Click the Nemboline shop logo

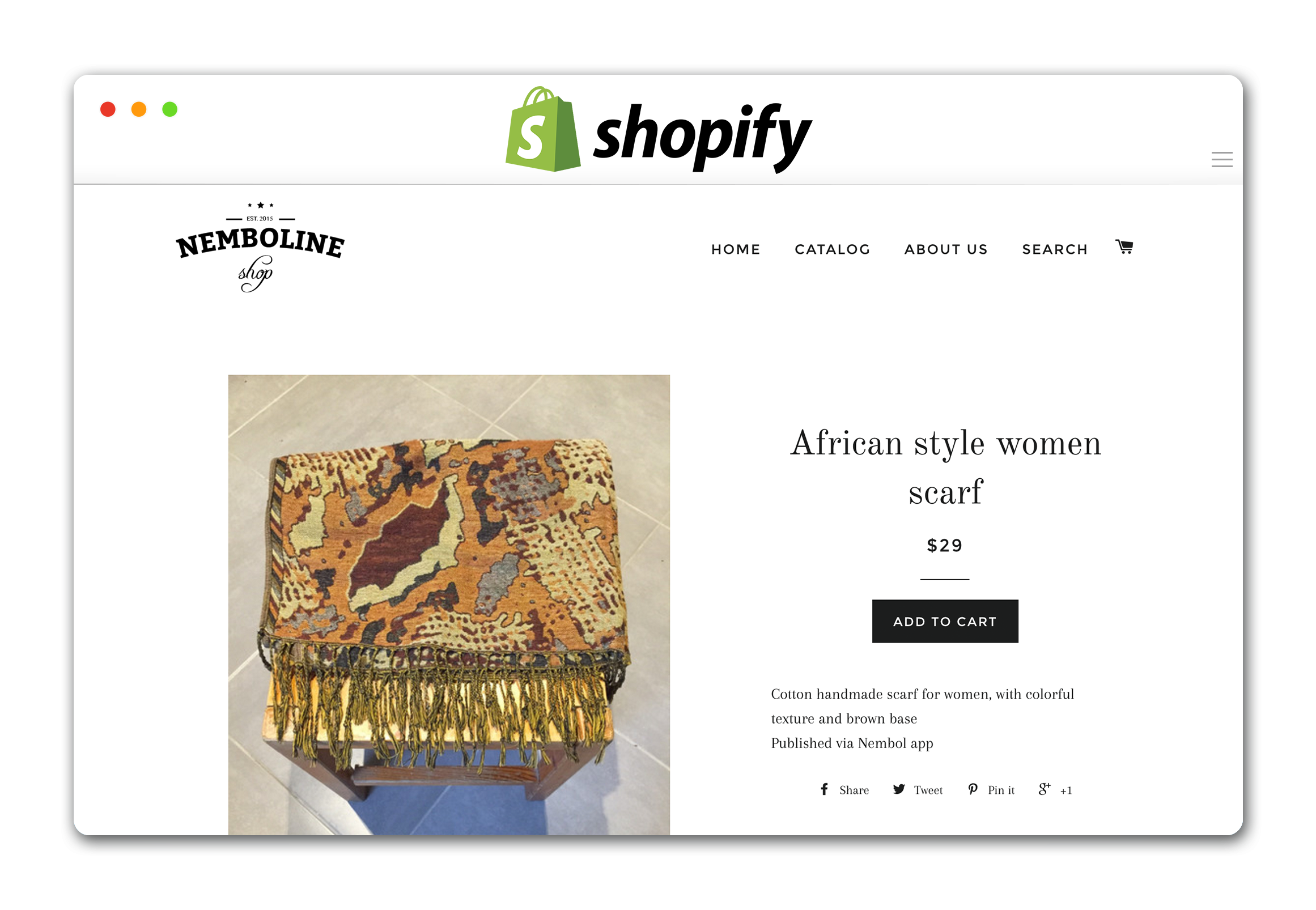coord(260,247)
